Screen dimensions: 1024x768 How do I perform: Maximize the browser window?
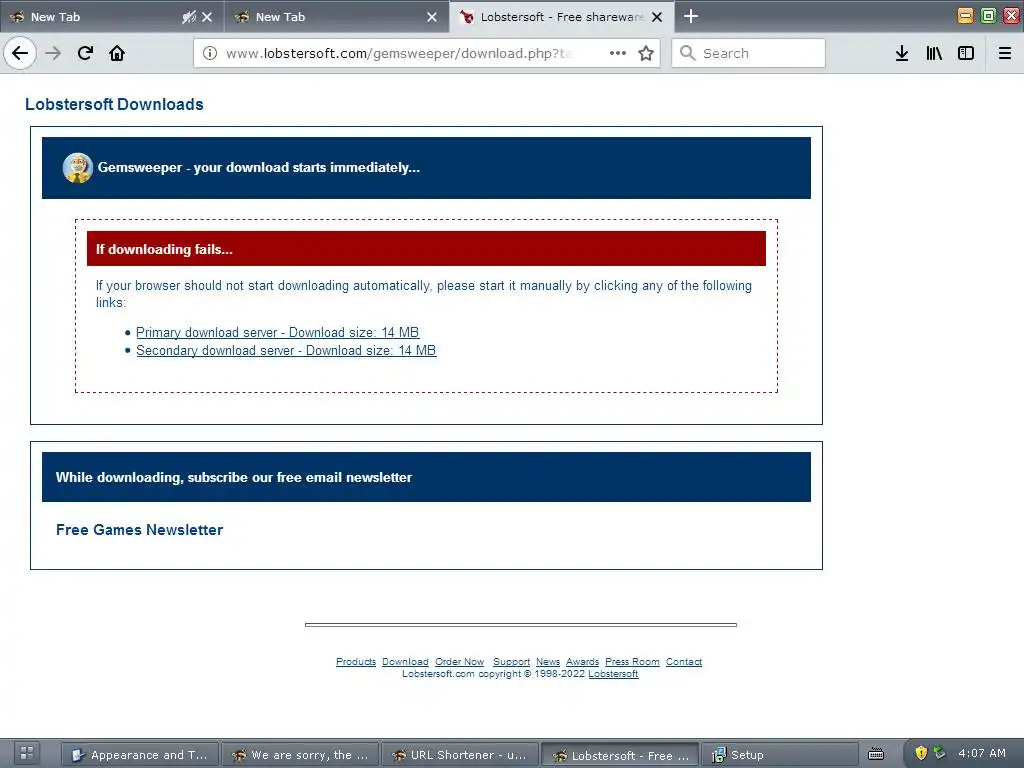point(988,16)
